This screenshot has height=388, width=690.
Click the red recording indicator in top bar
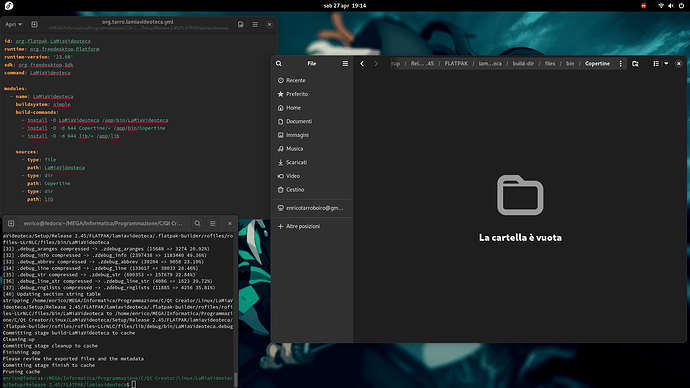click(643, 6)
